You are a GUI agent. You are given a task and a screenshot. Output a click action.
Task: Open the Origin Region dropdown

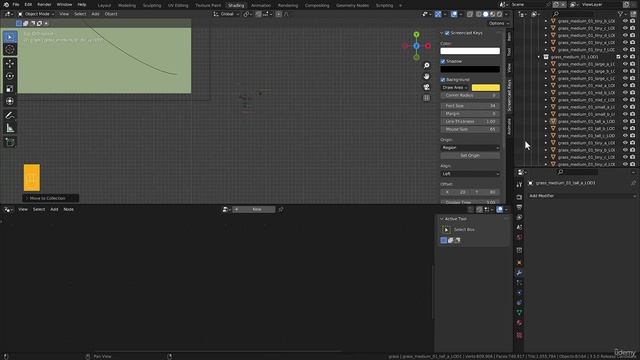[x=470, y=148]
